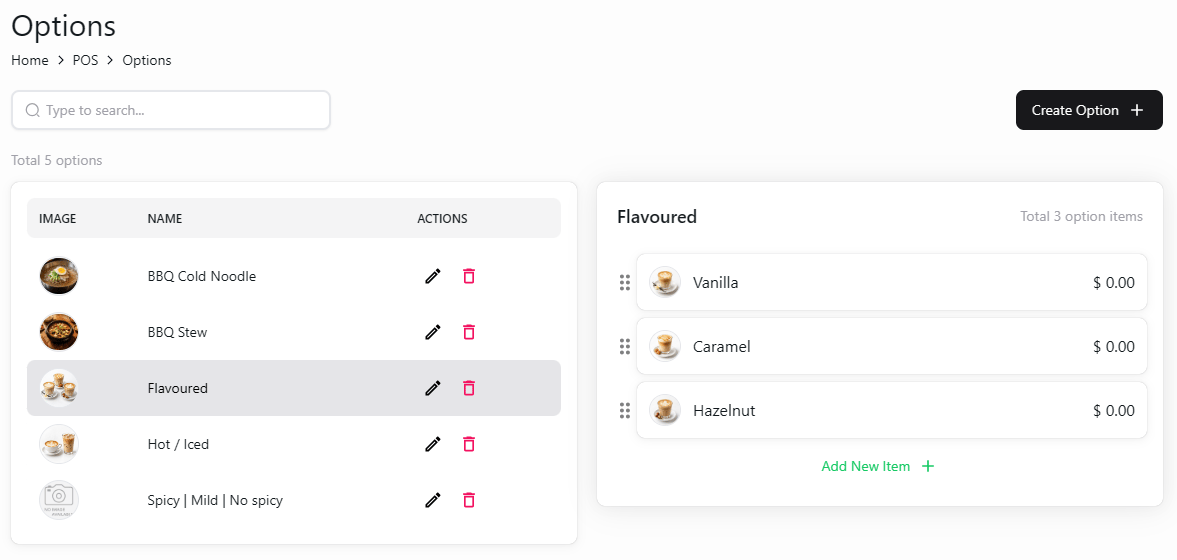Focus the Type to search field
The height and width of the screenshot is (560, 1177).
[x=170, y=110]
